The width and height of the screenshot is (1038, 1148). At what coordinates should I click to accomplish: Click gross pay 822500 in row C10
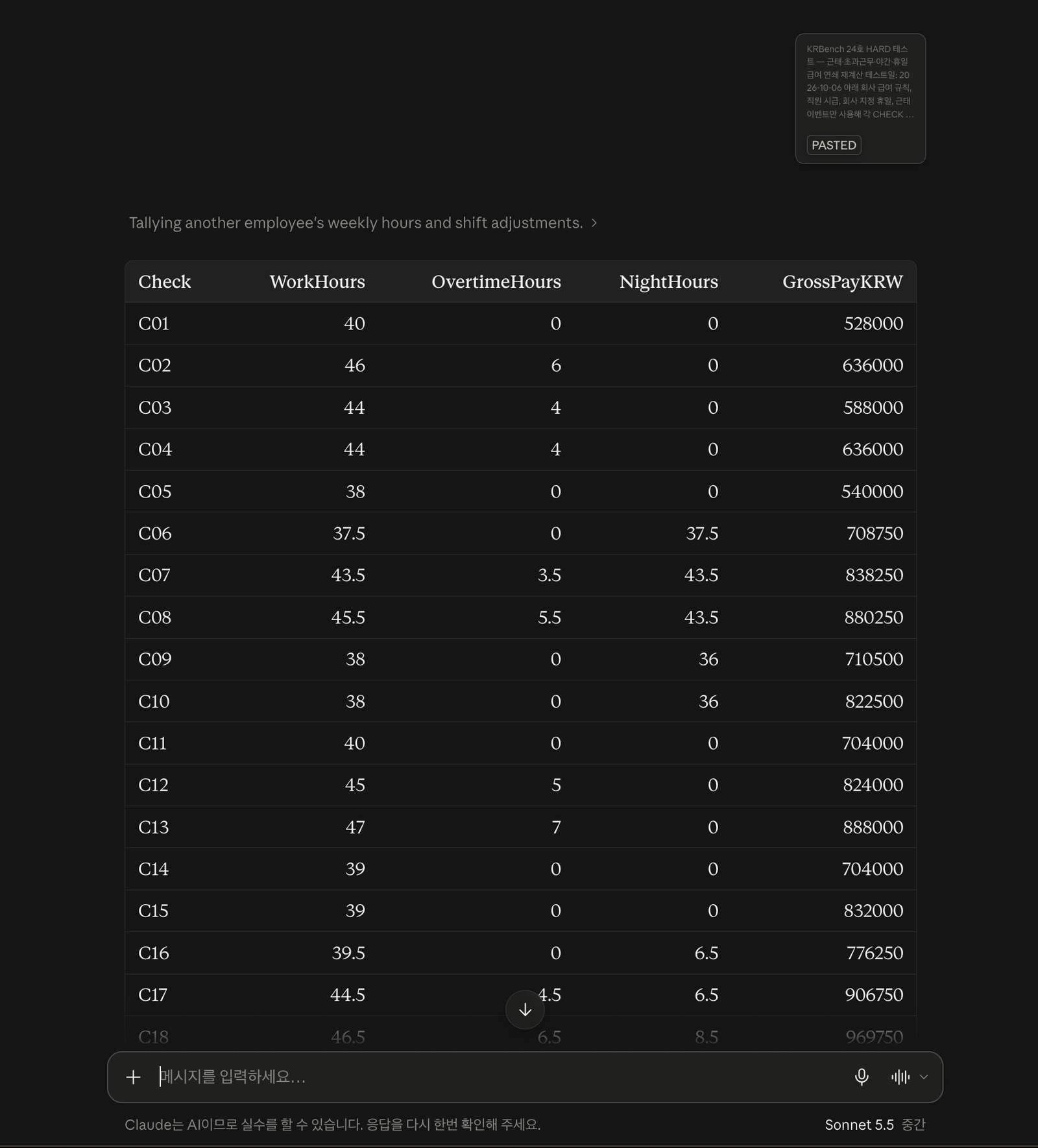pyautogui.click(x=874, y=701)
